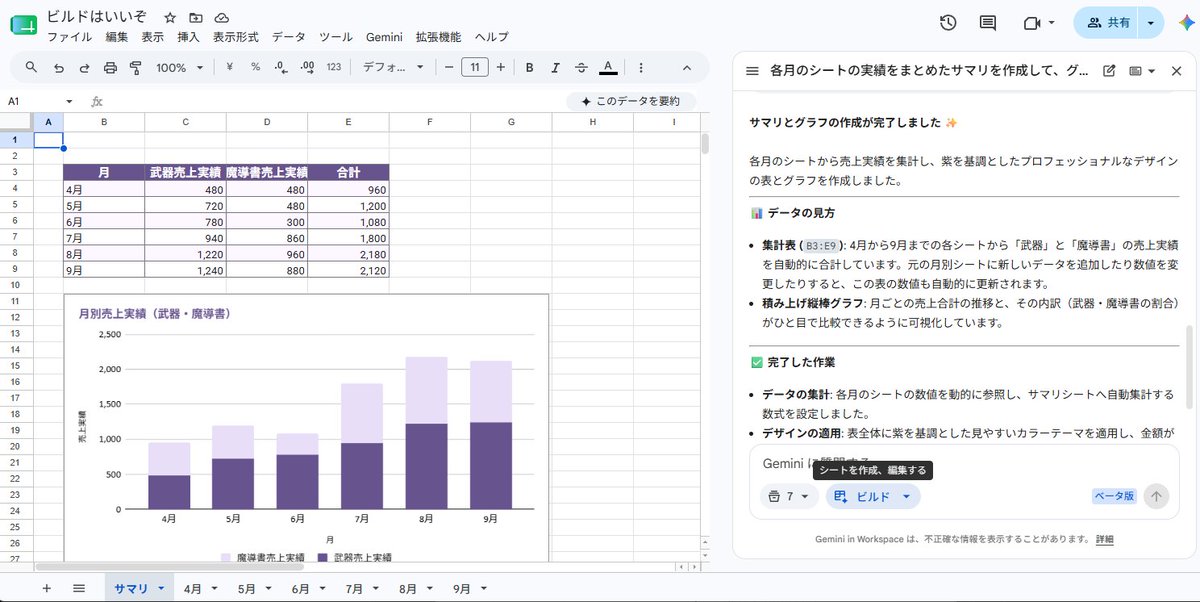Open the comments icon
The height and width of the screenshot is (602, 1200).
point(988,22)
